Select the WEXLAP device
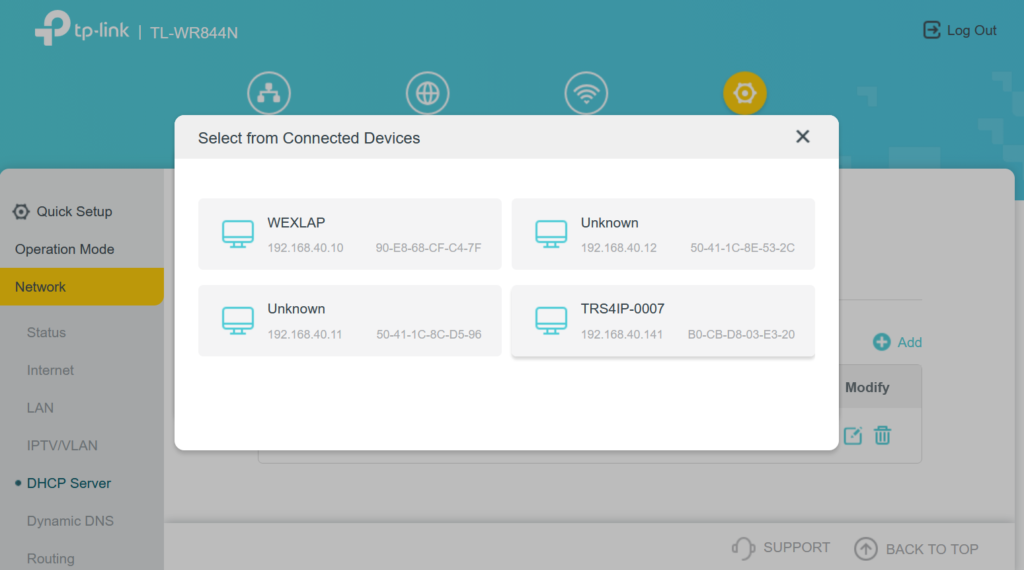The image size is (1024, 570). 349,234
